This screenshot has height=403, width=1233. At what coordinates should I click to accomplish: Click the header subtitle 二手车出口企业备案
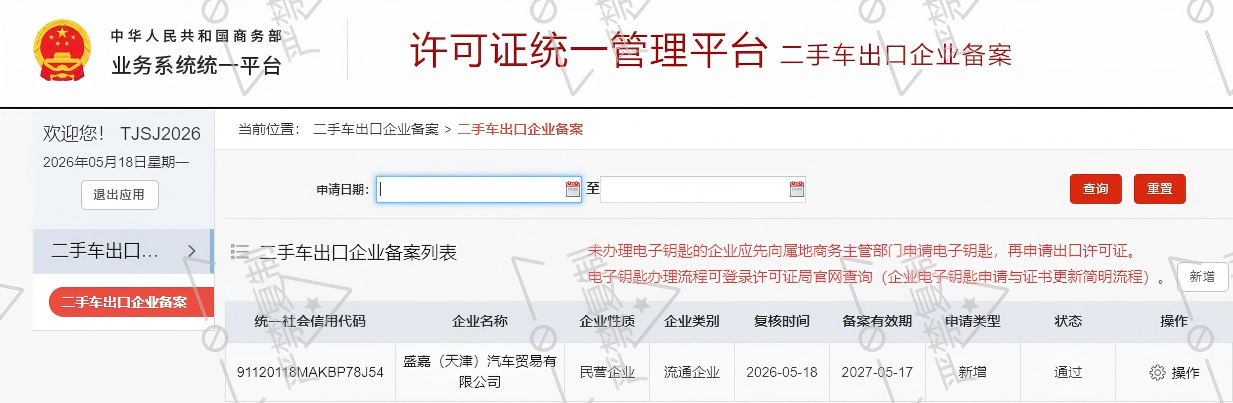[896, 54]
